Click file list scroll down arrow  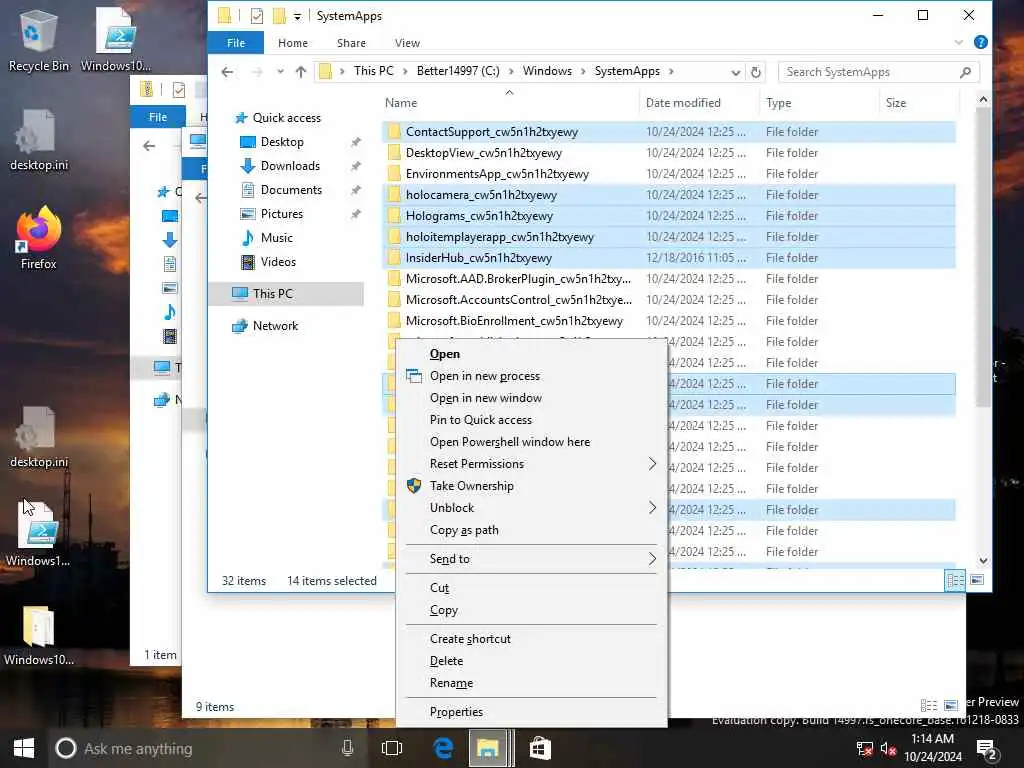(x=983, y=561)
